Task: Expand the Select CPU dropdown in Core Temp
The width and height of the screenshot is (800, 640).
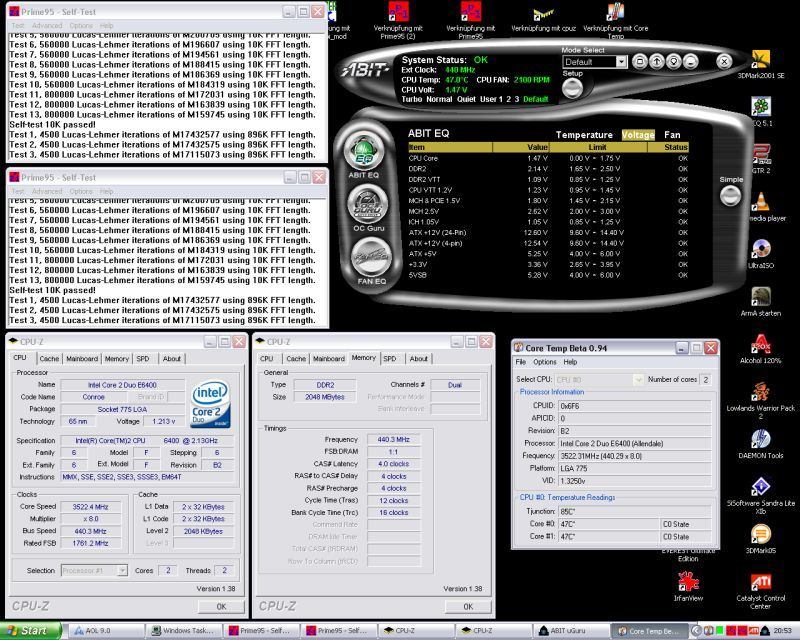Action: 638,380
